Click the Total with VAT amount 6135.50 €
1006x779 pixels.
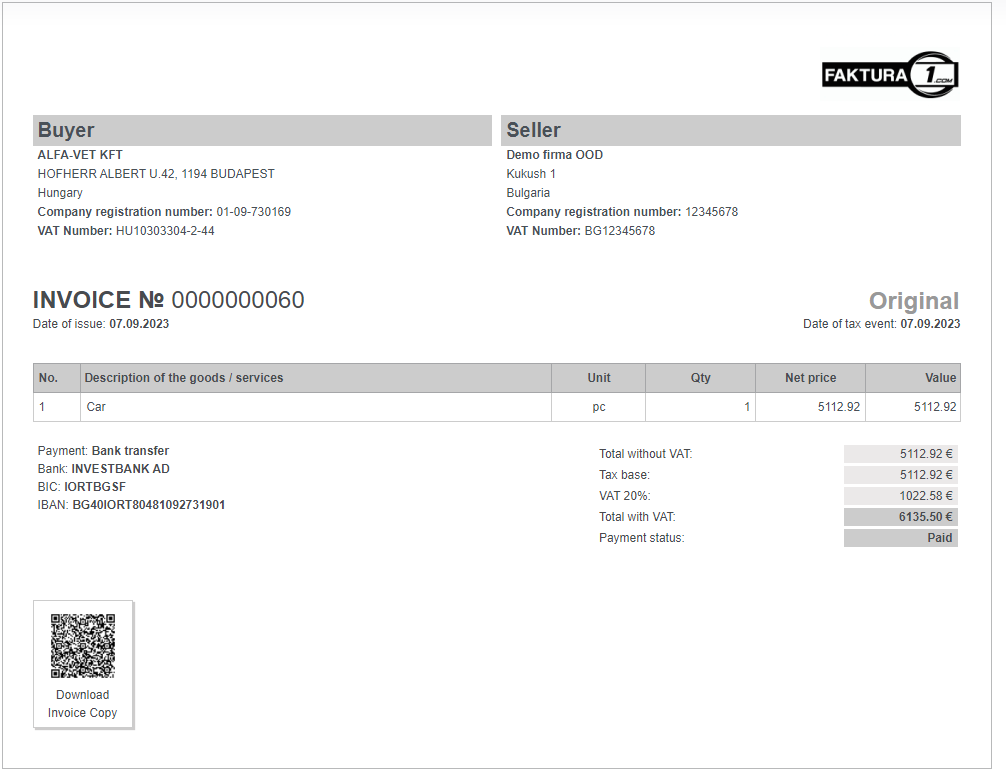925,517
